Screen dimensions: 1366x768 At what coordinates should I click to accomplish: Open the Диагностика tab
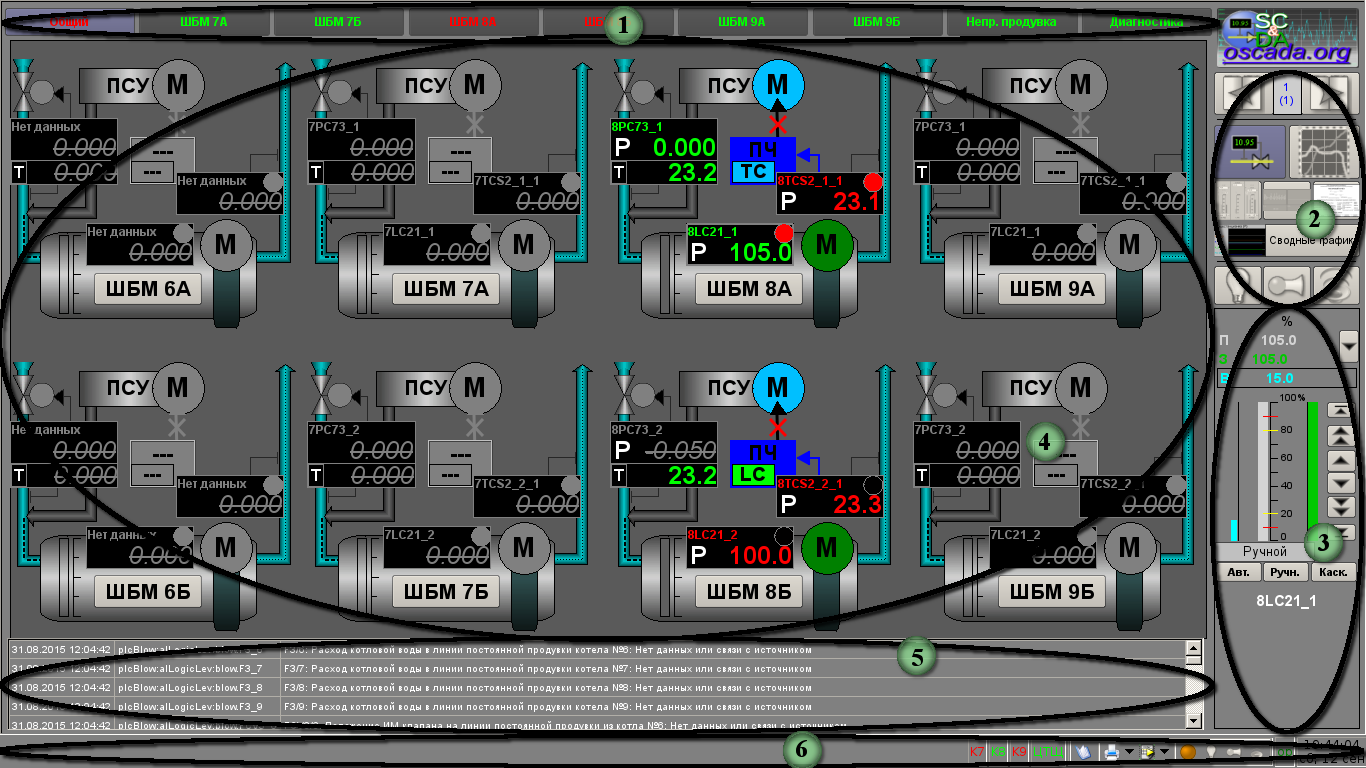pos(1146,21)
